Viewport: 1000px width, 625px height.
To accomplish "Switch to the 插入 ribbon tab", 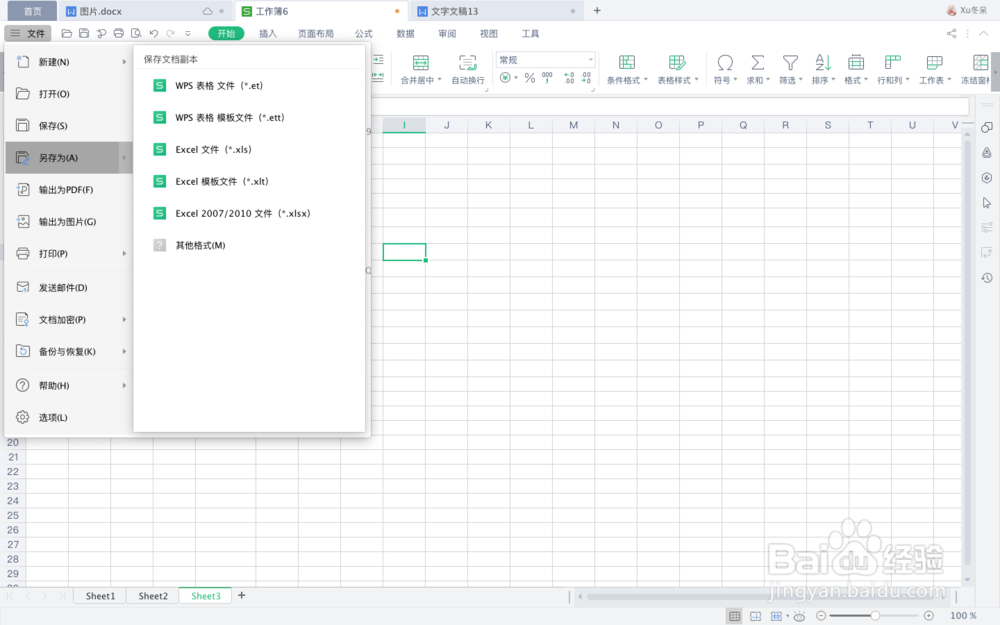I will pyautogui.click(x=268, y=34).
